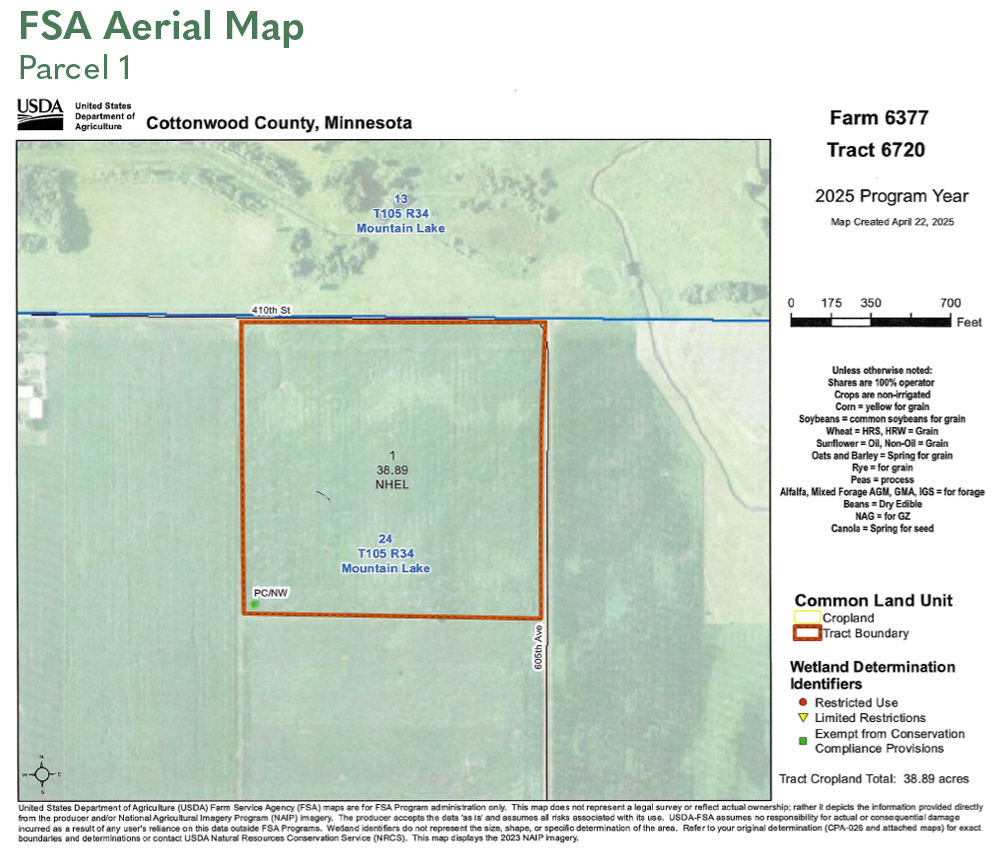Image resolution: width=1000 pixels, height=850 pixels.
Task: Click the compass rose on the map
Action: pyautogui.click(x=41, y=773)
